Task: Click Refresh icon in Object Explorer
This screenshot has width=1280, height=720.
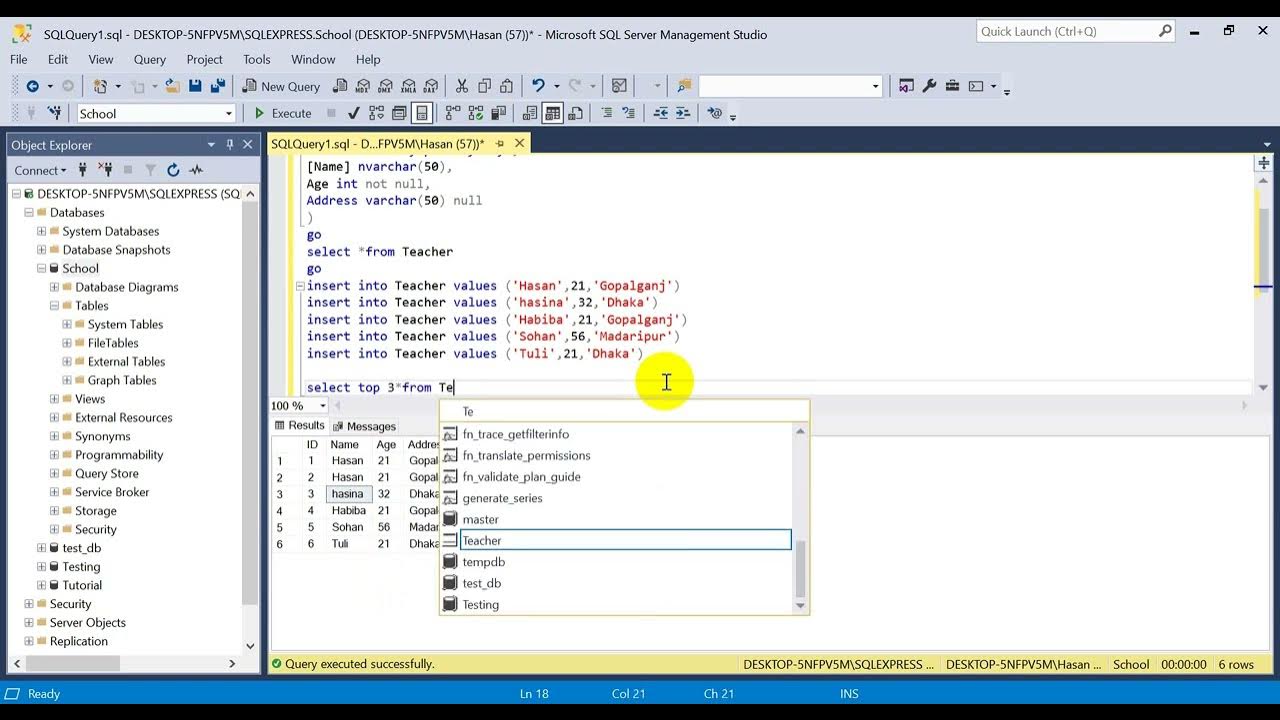Action: [173, 170]
